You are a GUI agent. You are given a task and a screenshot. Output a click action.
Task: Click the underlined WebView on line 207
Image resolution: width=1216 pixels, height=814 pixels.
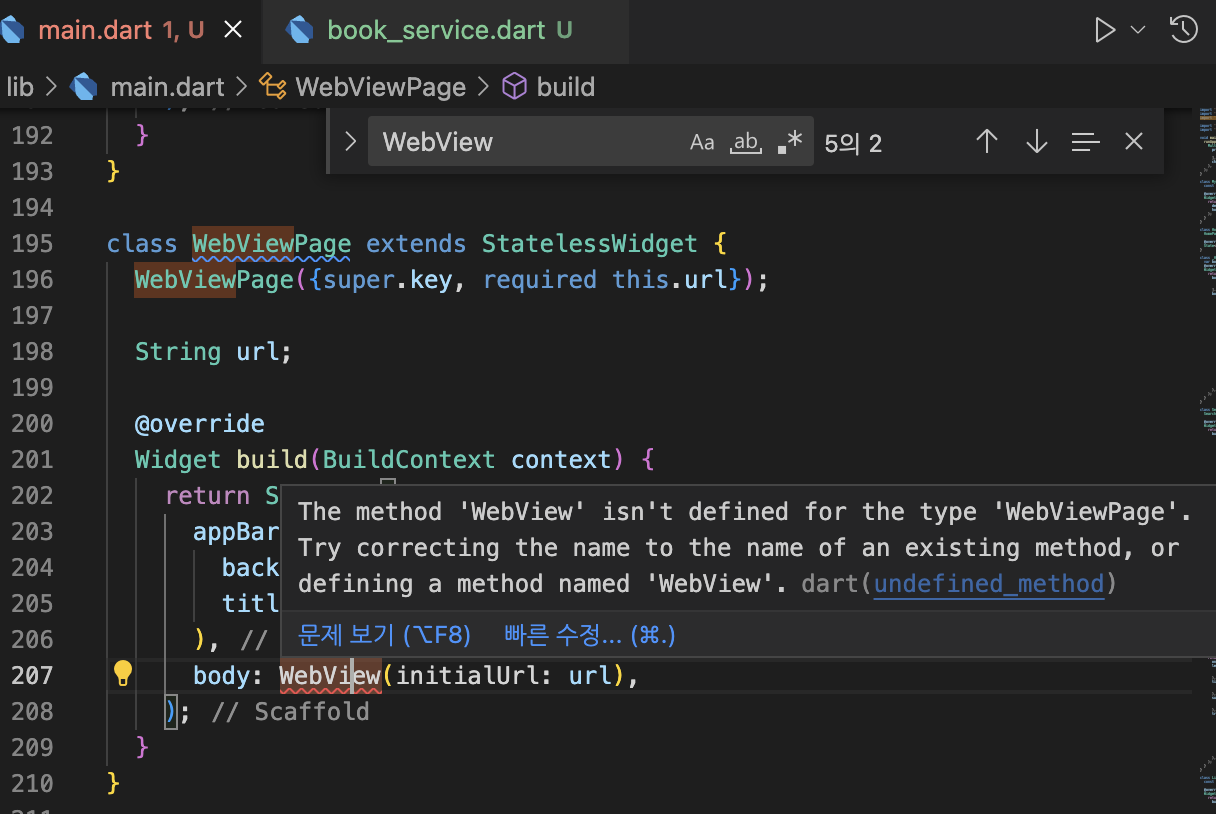pyautogui.click(x=330, y=676)
